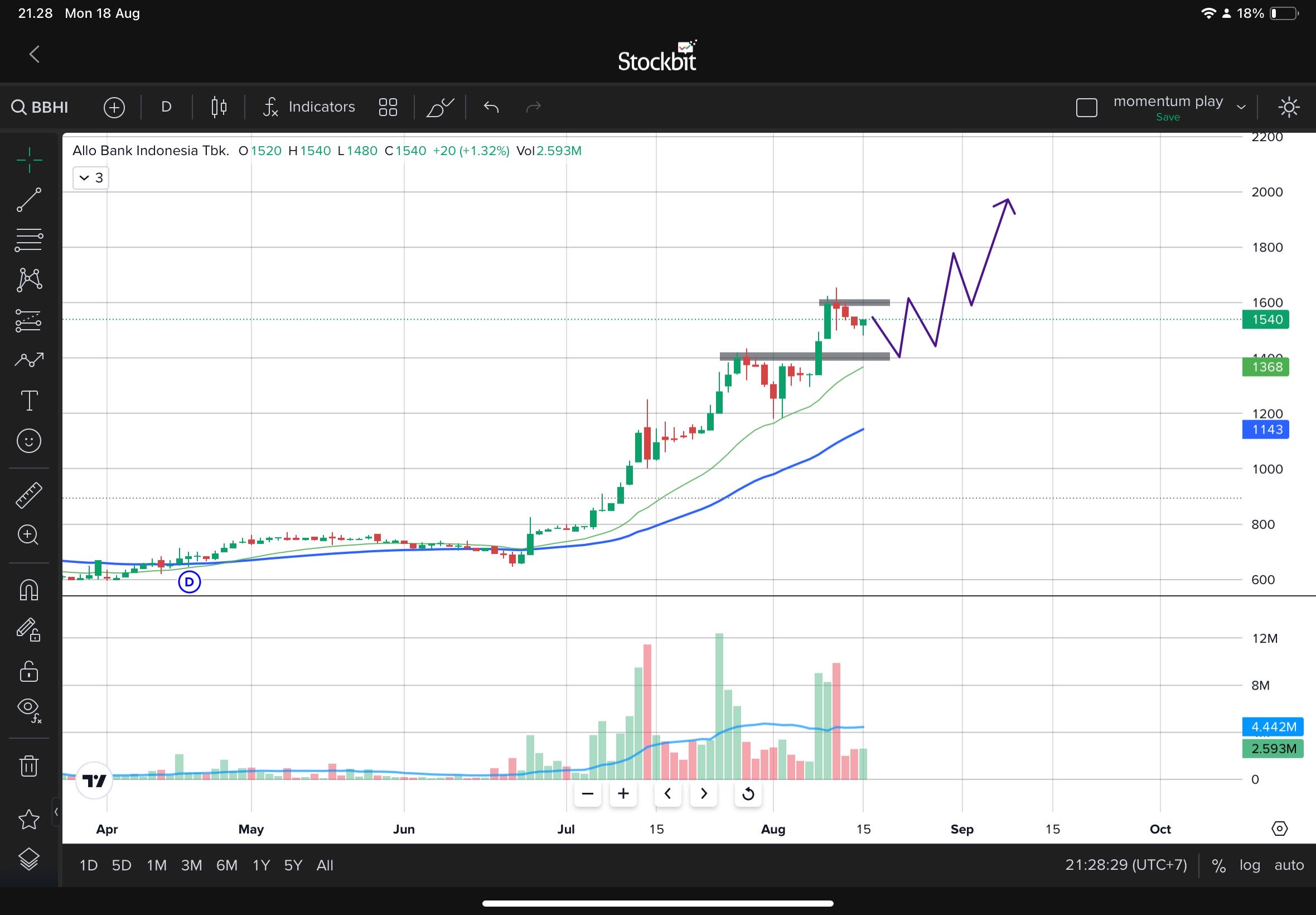Select the trend line tool
Screen dimensions: 1316x915
click(29, 200)
